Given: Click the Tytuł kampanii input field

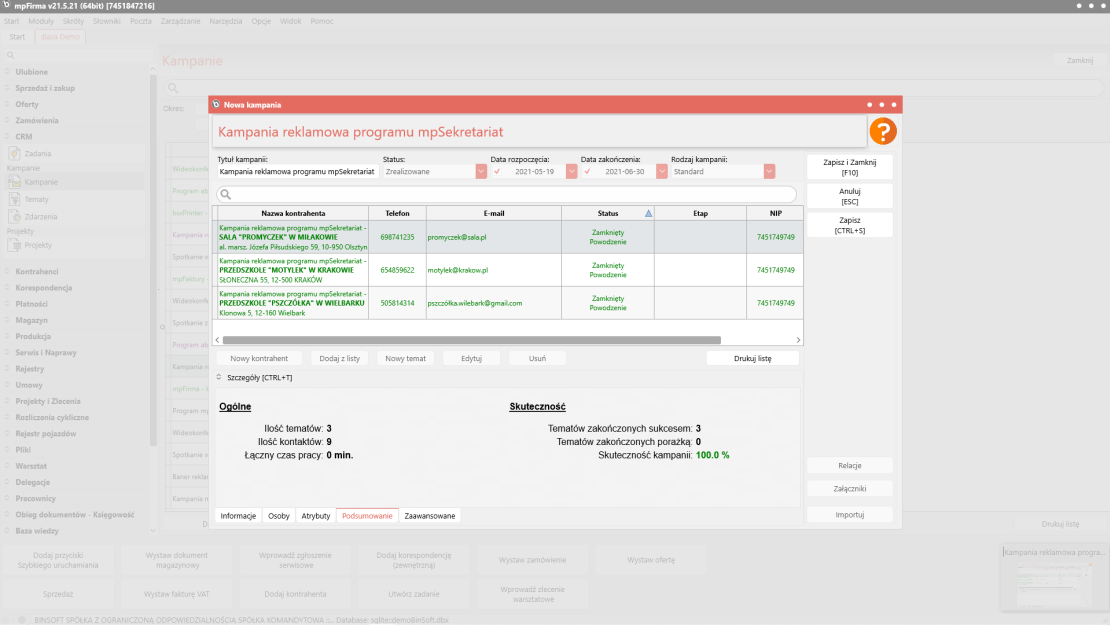Looking at the screenshot, I should 297,171.
